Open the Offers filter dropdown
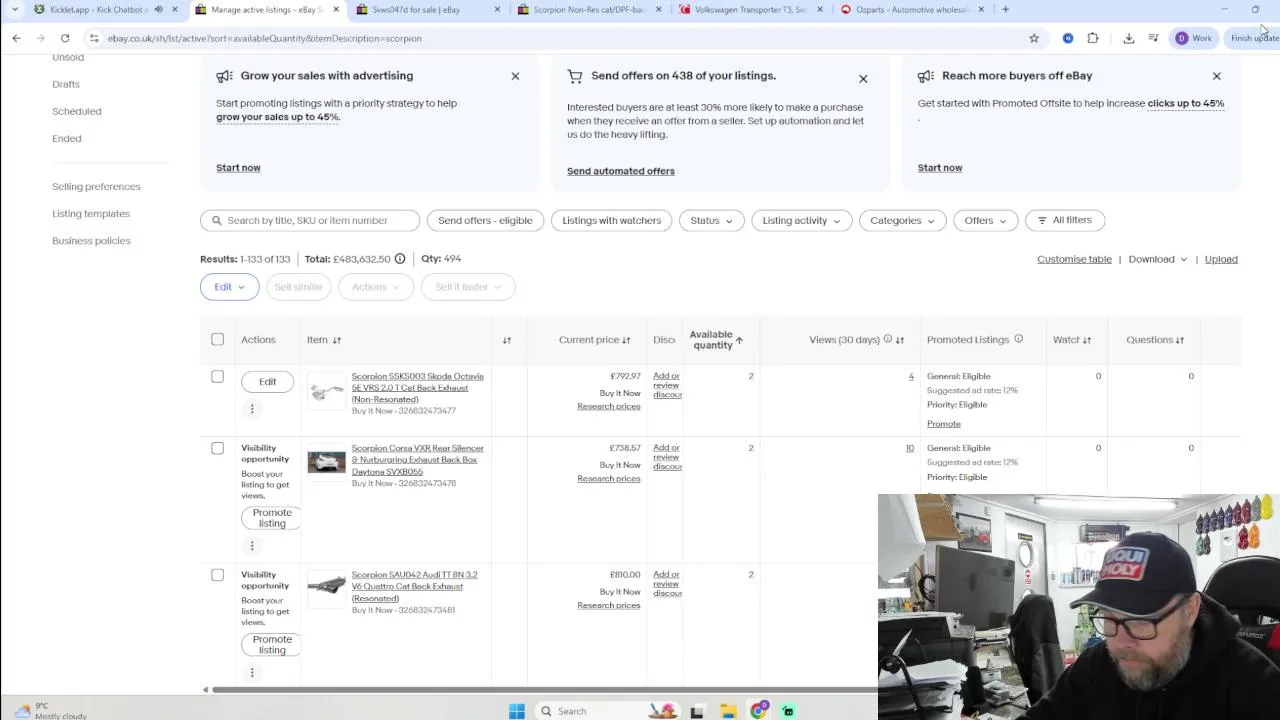1280x720 pixels. [x=985, y=220]
